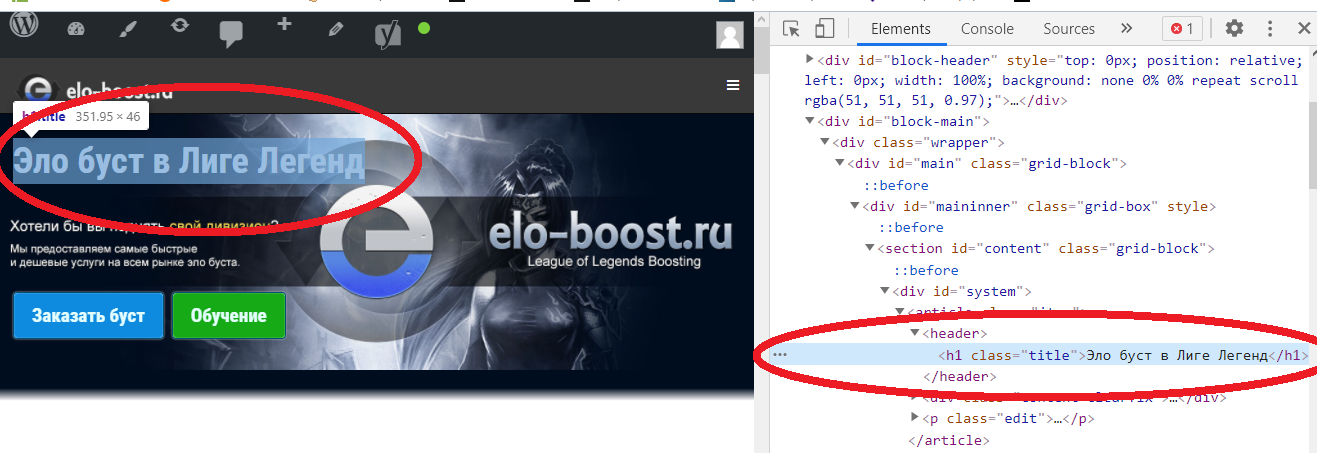Select the ::before under div id main
The width and height of the screenshot is (1317, 453).
tap(896, 185)
